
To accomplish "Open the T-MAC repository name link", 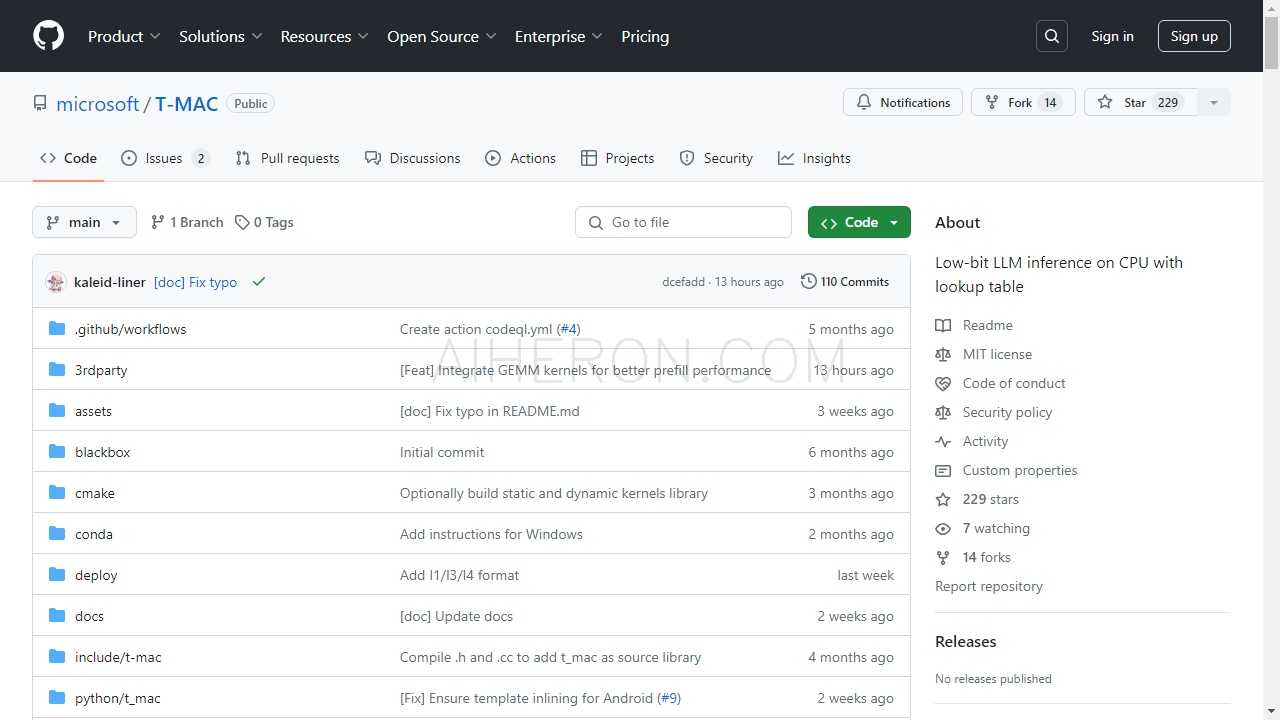I will [x=186, y=104].
